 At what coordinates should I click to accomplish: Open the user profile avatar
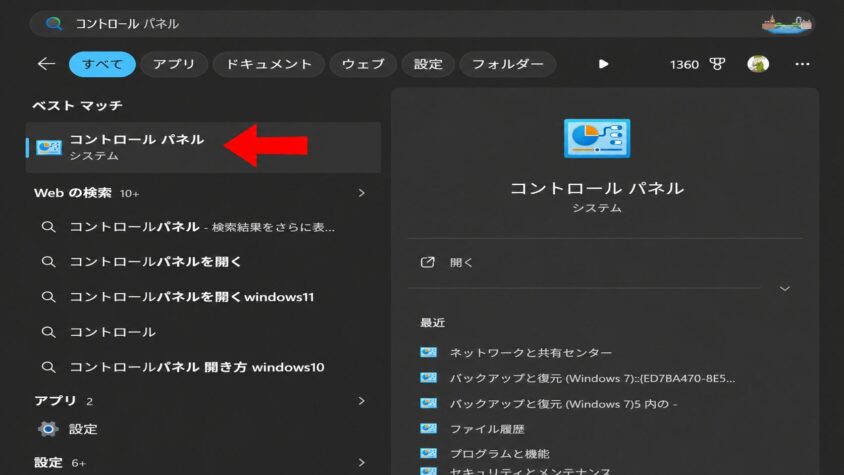[758, 64]
